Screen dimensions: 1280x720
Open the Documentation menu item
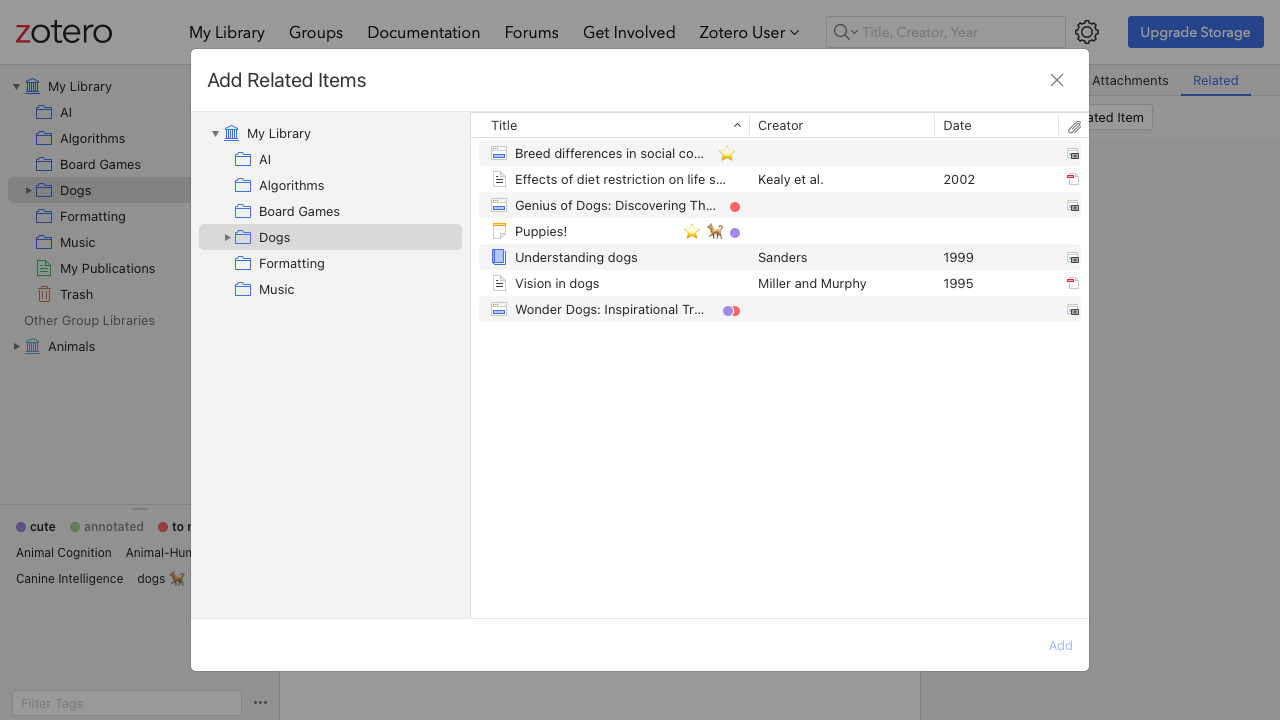tap(423, 32)
